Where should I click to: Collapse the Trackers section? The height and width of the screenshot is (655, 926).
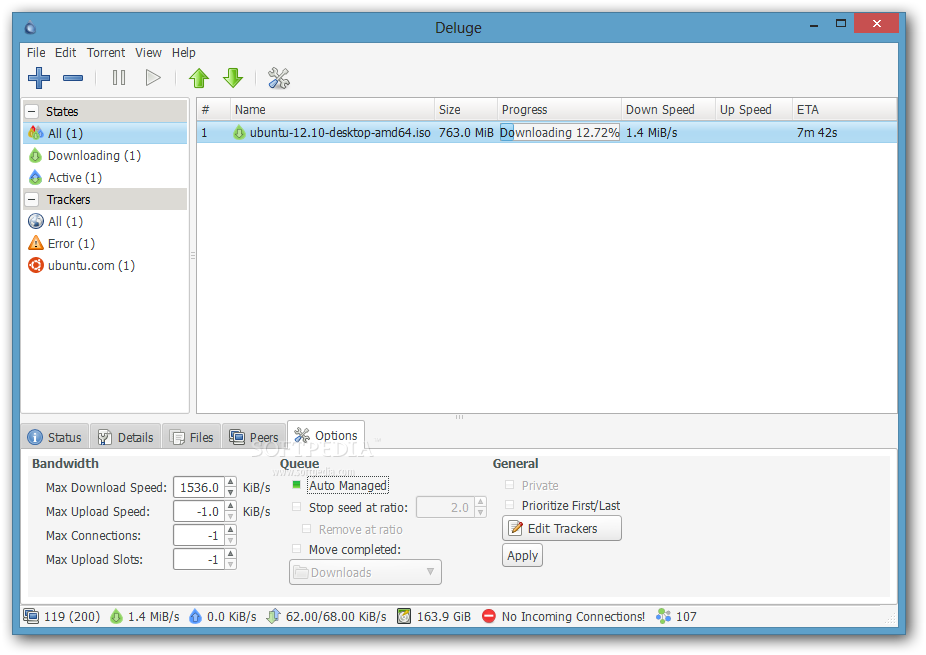pyautogui.click(x=32, y=200)
